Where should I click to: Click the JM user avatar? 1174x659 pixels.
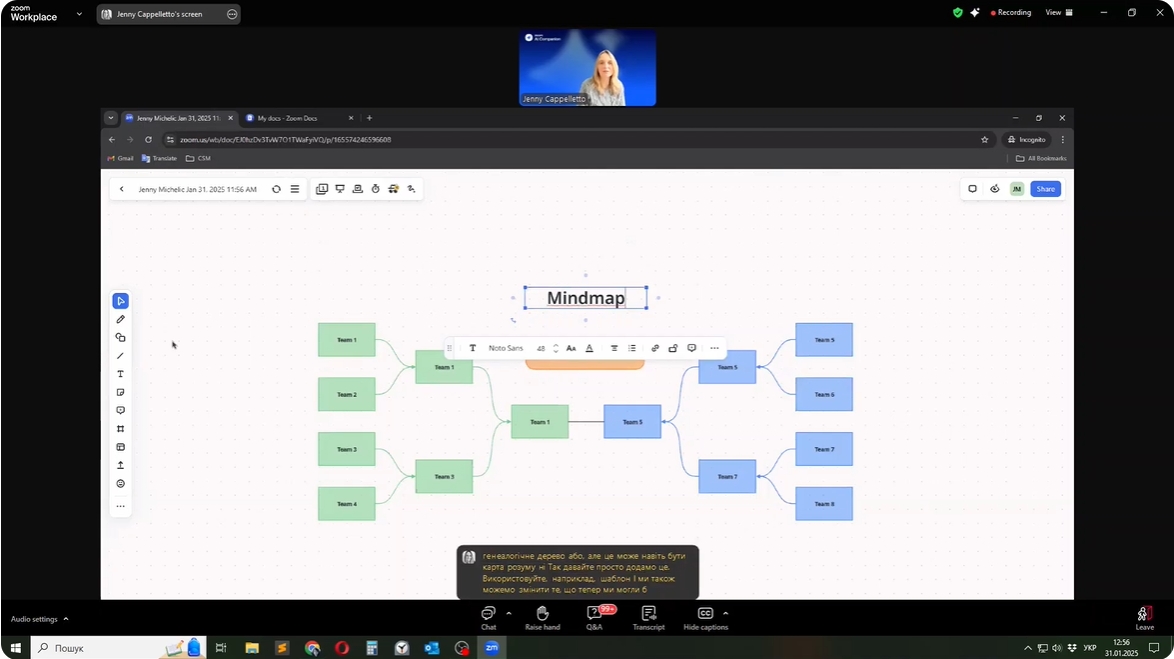click(x=1017, y=189)
